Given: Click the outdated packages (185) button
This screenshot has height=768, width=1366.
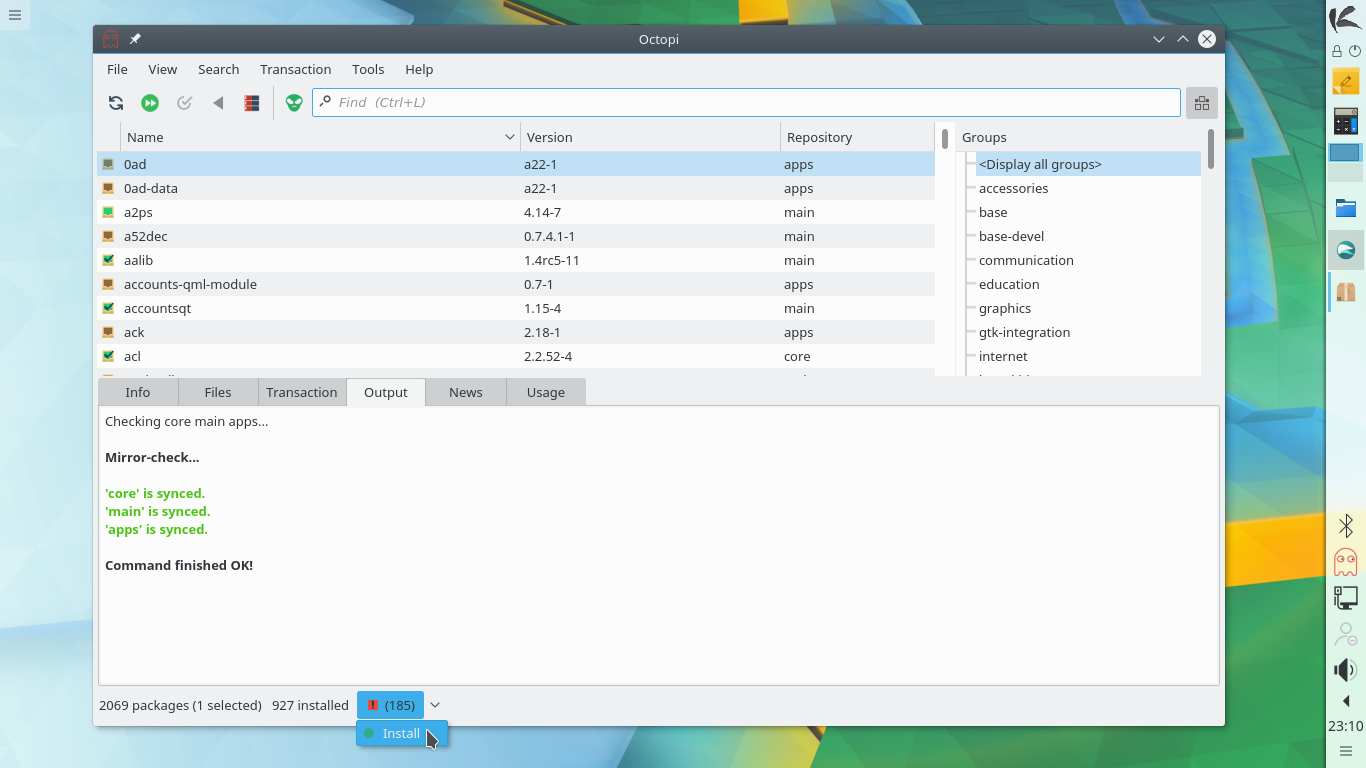Looking at the screenshot, I should 390,705.
